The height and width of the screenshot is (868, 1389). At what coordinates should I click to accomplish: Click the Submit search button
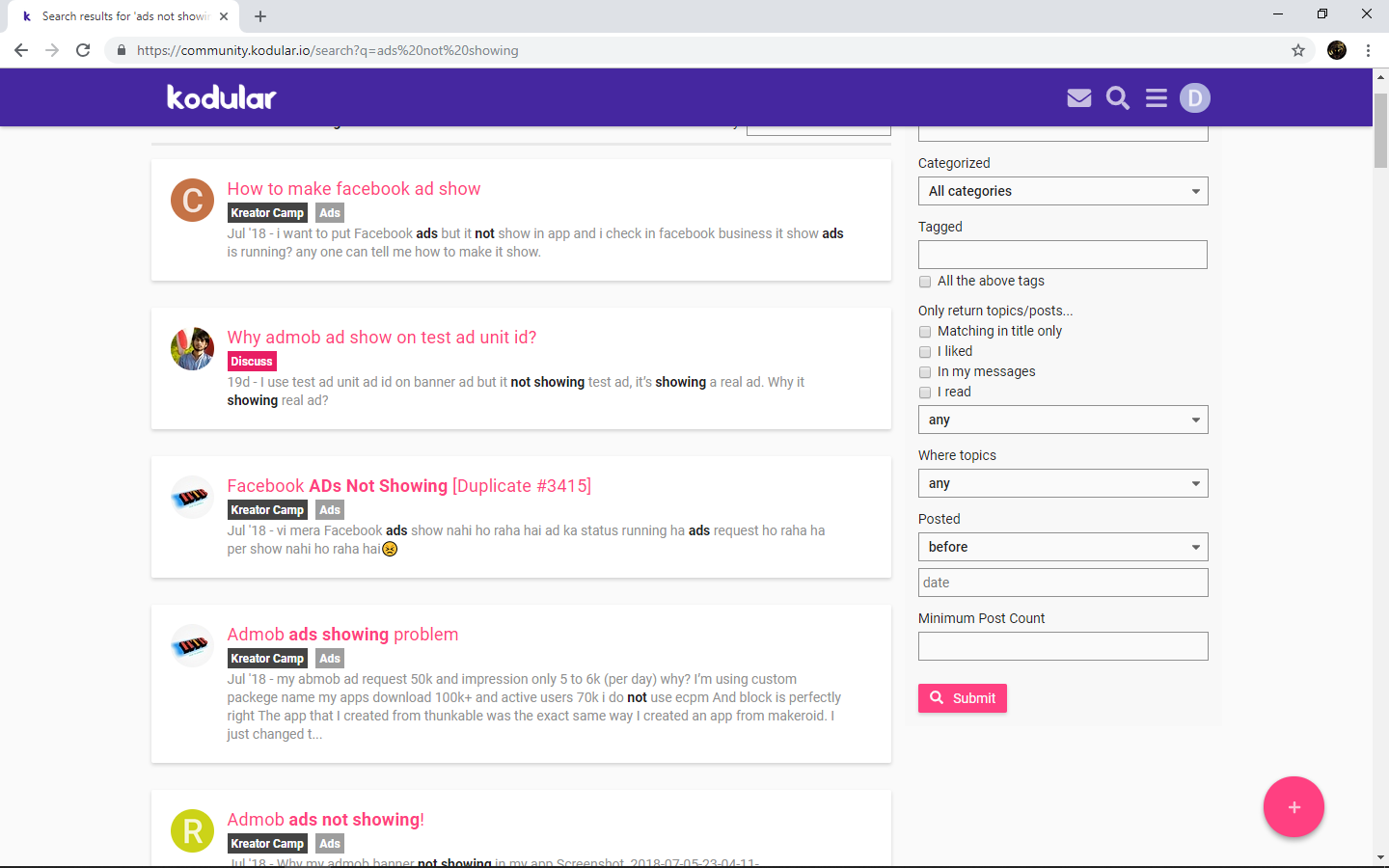[x=962, y=697]
